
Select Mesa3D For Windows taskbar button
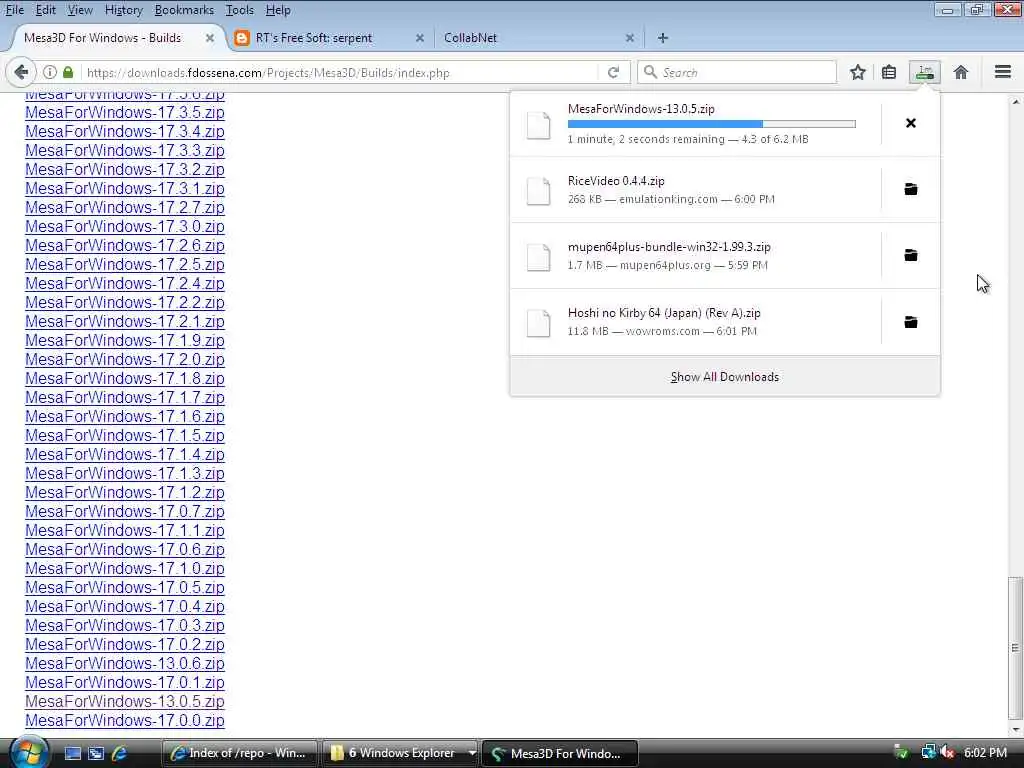pos(559,753)
